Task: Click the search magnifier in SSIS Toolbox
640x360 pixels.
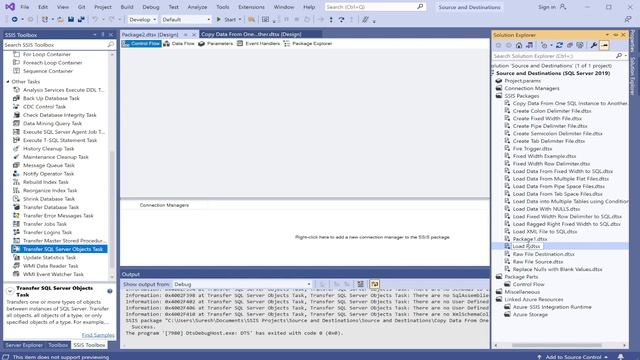Action: (x=111, y=44)
